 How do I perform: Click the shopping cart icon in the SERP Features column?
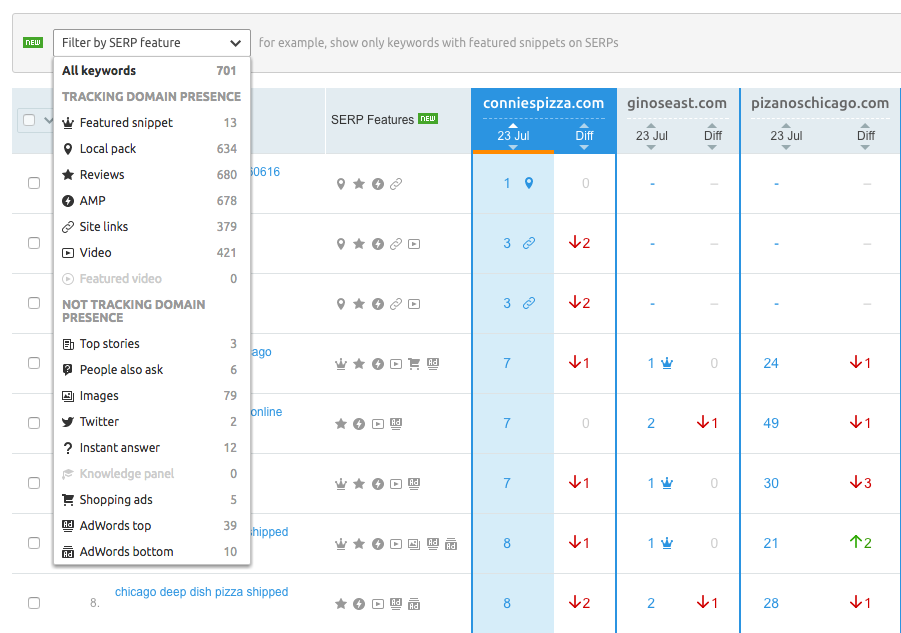414,364
